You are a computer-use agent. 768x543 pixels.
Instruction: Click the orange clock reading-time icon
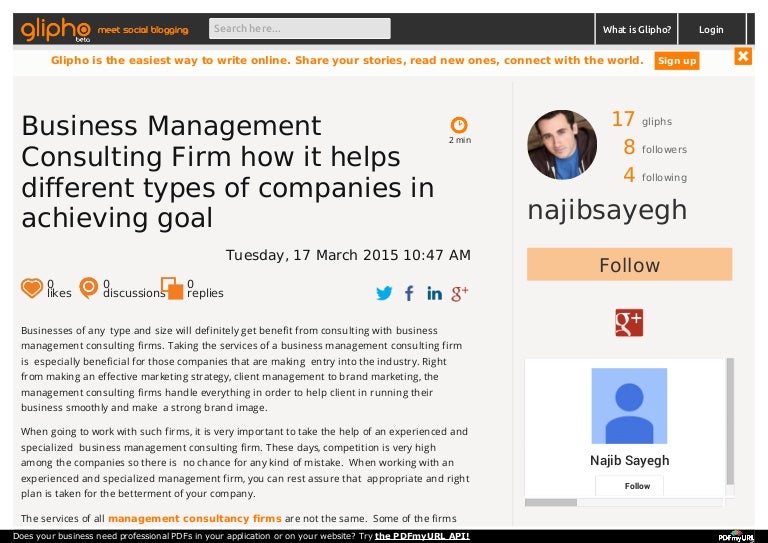tap(459, 125)
